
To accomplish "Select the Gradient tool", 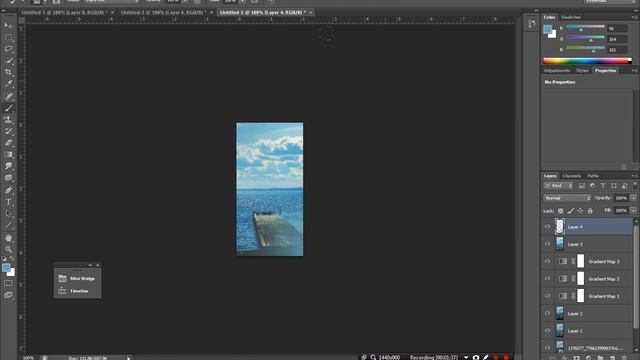I will coord(8,155).
